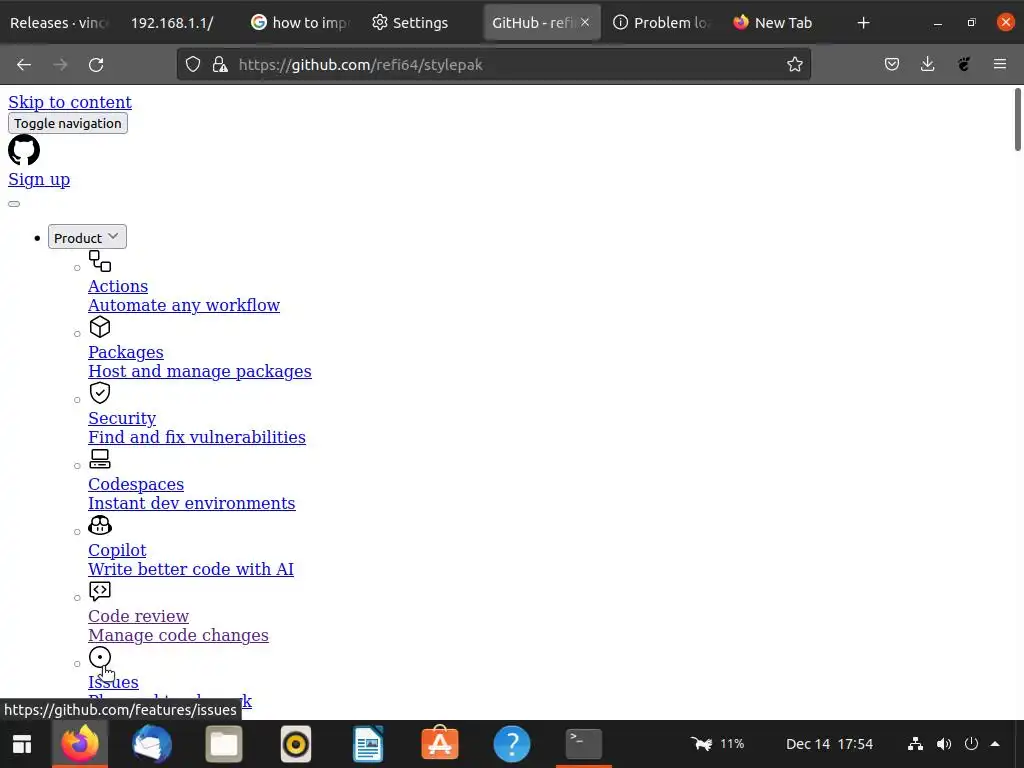This screenshot has width=1024, height=768.
Task: Reload the GitHub page
Action: (x=96, y=65)
